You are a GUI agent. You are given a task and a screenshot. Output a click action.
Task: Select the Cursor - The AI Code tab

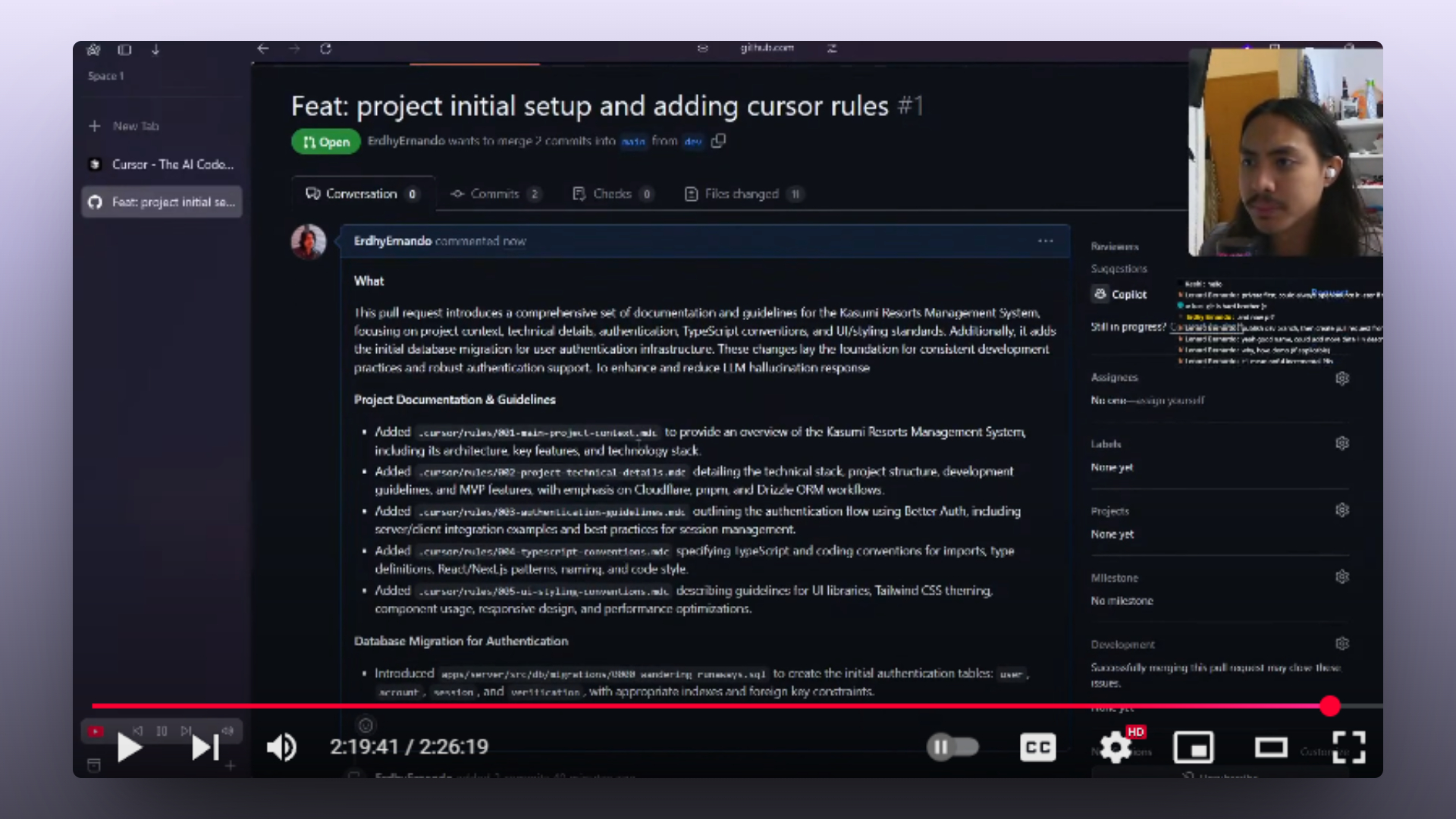point(162,165)
